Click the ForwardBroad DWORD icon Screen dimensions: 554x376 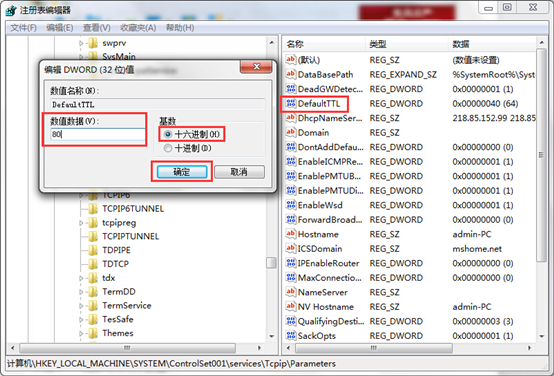(x=290, y=219)
